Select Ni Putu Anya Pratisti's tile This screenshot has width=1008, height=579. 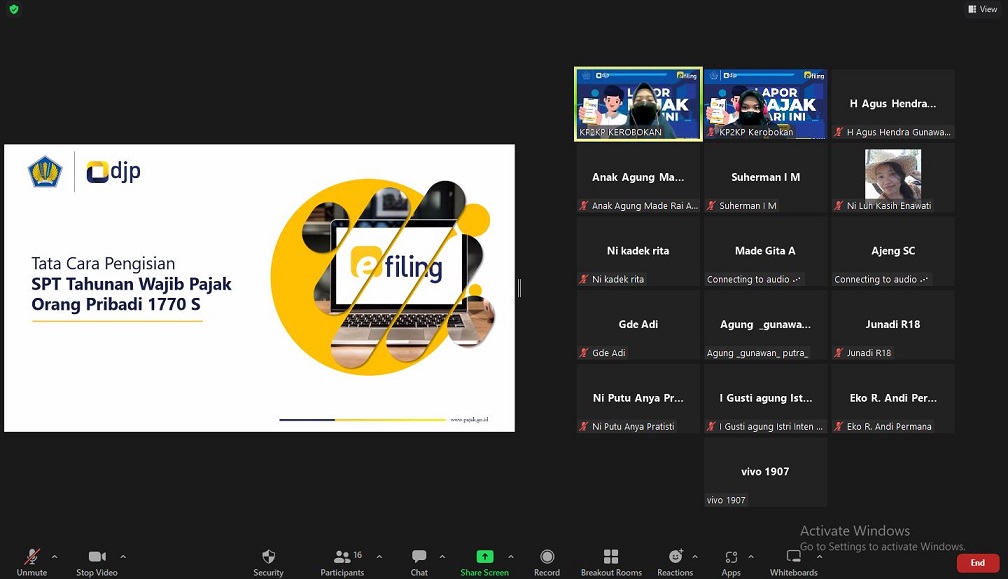pos(638,398)
